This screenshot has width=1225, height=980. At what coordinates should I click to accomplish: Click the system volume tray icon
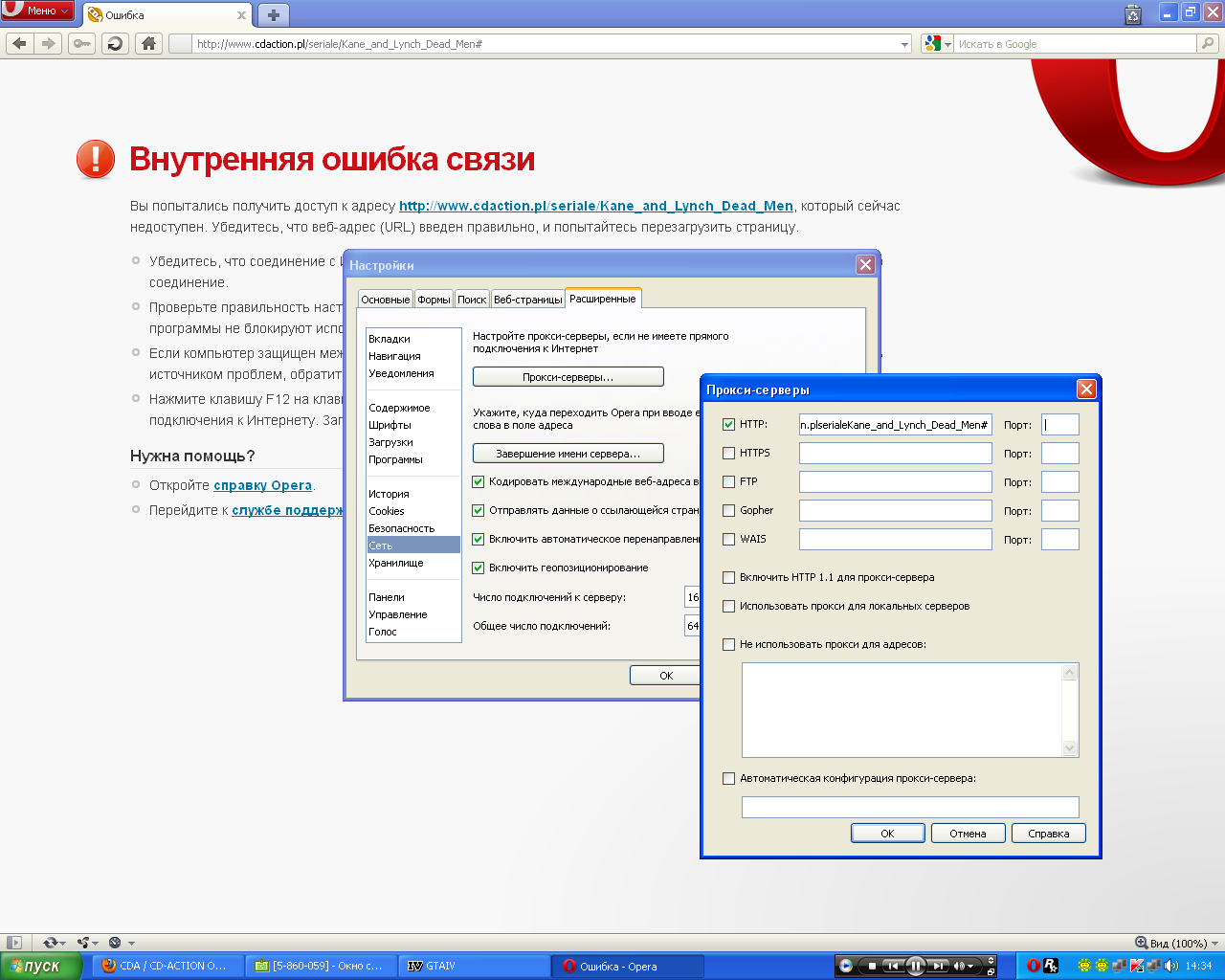[1171, 966]
